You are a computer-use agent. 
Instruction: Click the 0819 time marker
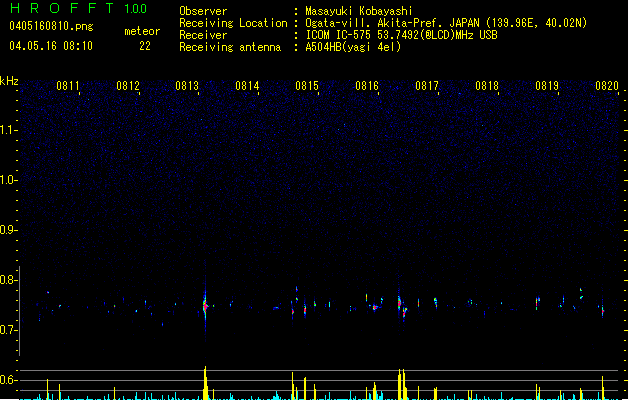(547, 85)
